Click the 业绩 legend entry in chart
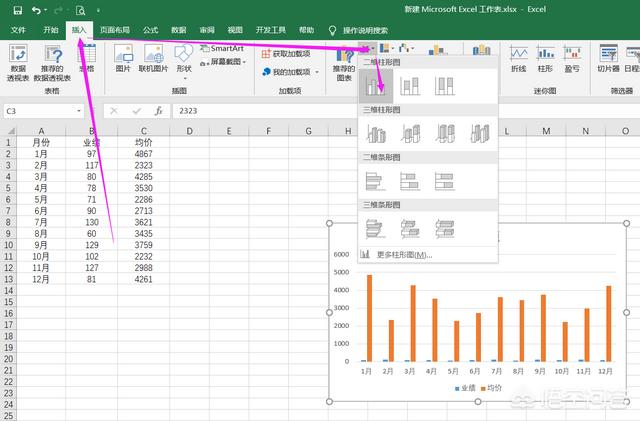This screenshot has width=640, height=421. (x=465, y=388)
